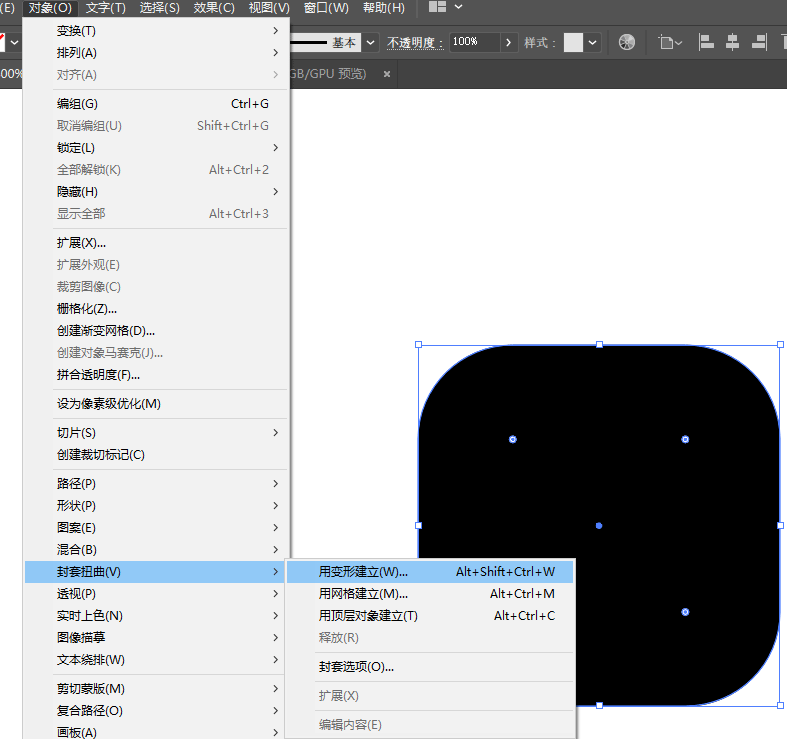
Task: Click the 不透明度 label link
Action: [413, 42]
